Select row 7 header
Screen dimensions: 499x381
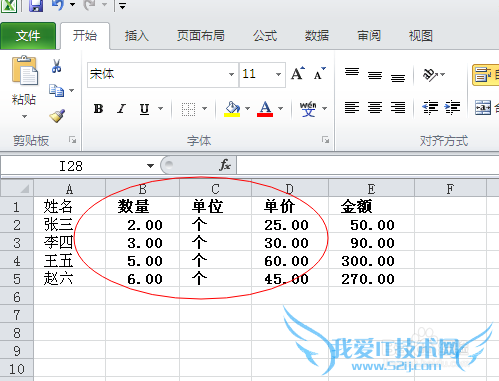17,315
